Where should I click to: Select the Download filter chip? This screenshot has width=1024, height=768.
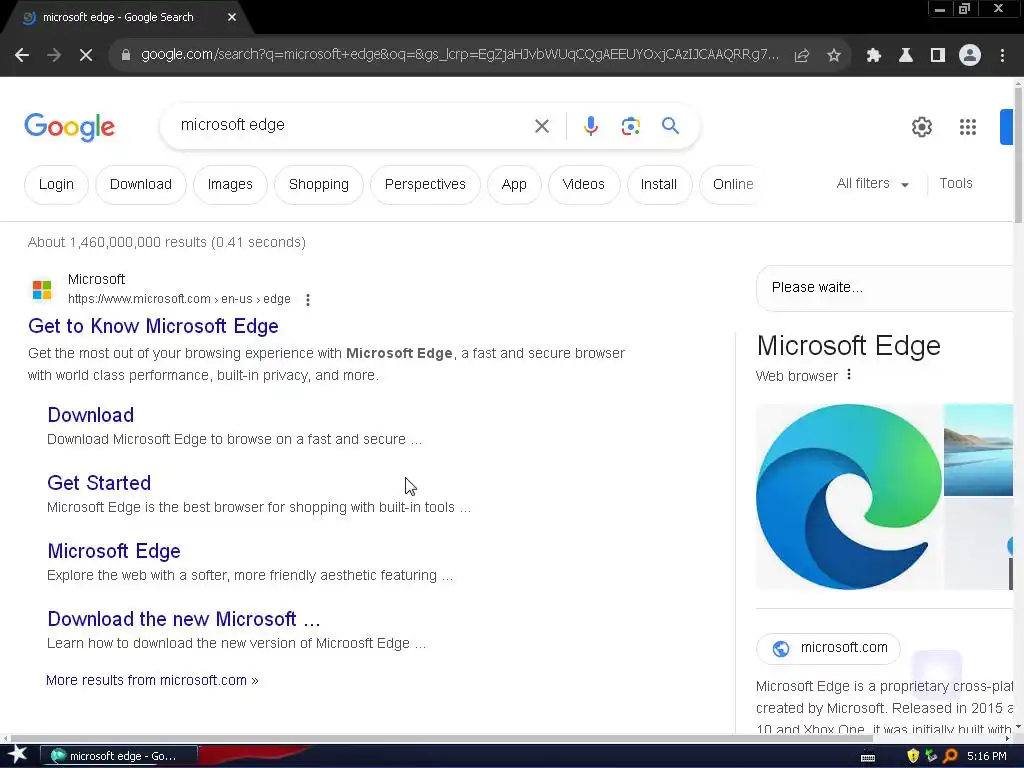pyautogui.click(x=141, y=185)
